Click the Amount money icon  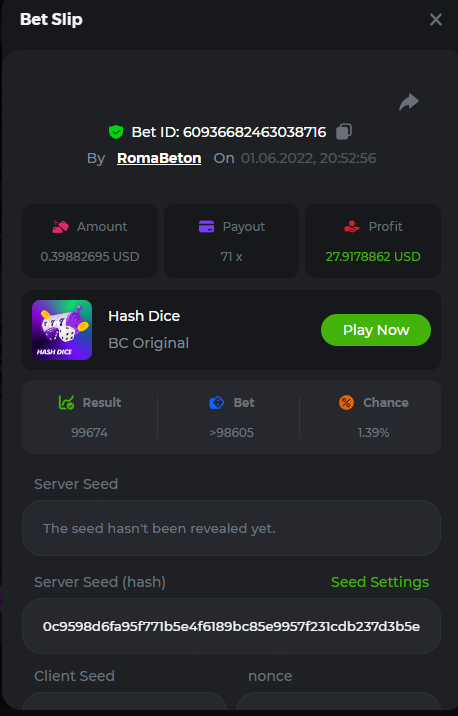point(60,226)
